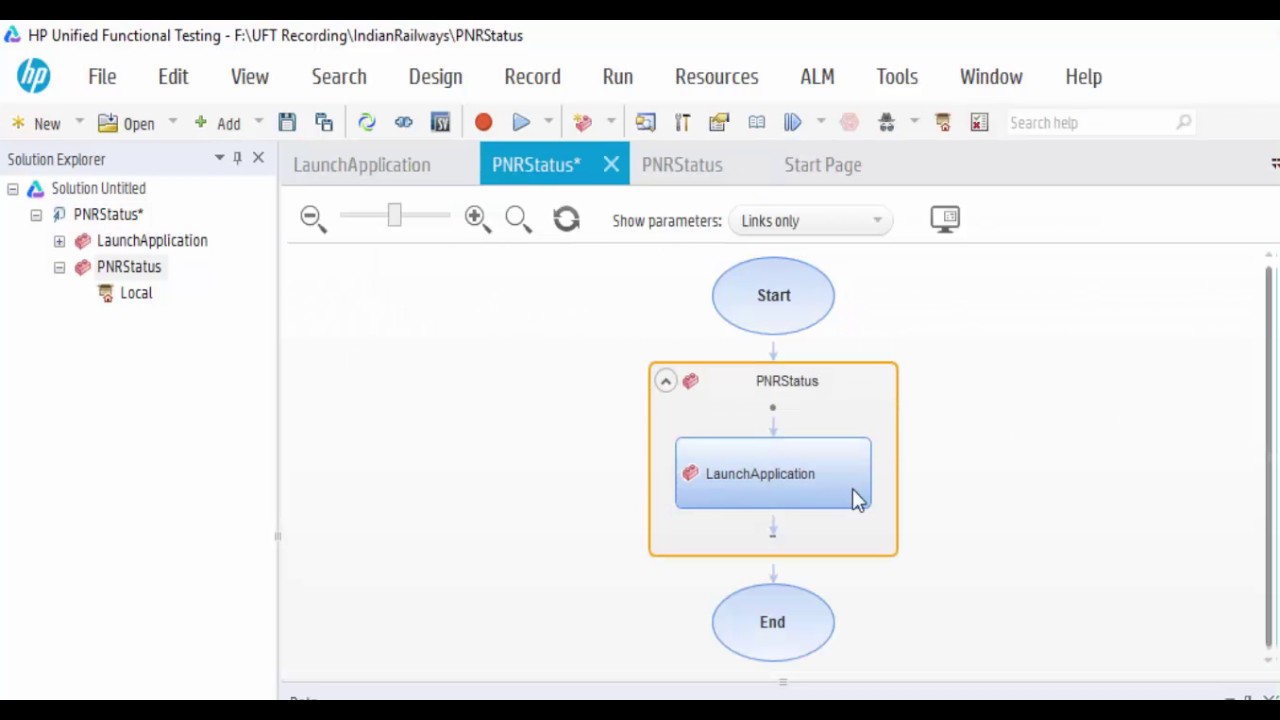Select the End node on canvas
Image resolution: width=1280 pixels, height=720 pixels.
pyautogui.click(x=773, y=622)
